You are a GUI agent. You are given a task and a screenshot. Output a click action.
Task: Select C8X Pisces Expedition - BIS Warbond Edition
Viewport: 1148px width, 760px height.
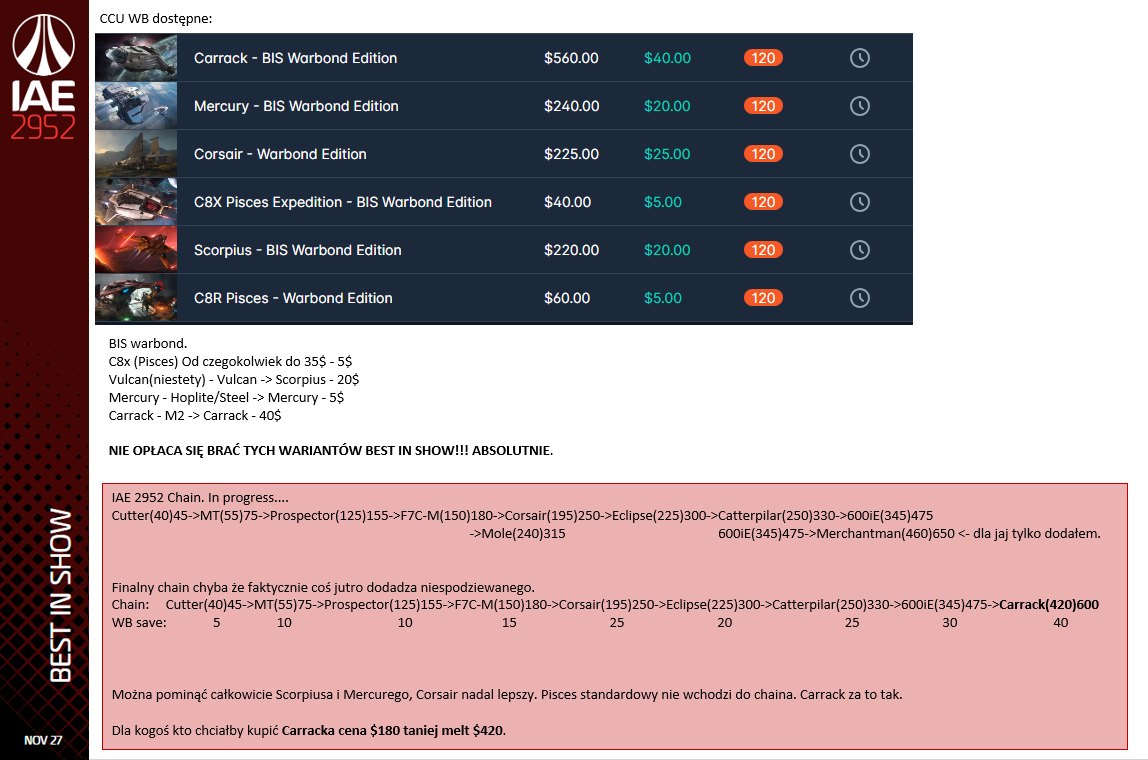(343, 202)
